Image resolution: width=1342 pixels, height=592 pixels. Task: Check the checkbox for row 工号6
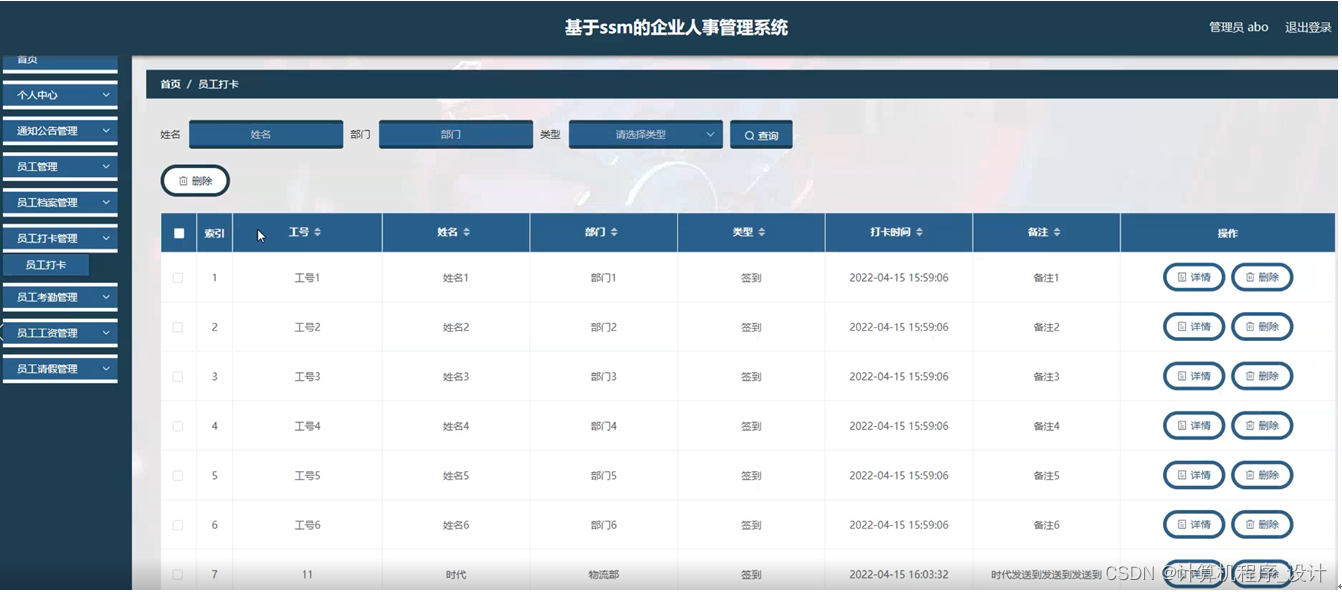click(x=178, y=525)
